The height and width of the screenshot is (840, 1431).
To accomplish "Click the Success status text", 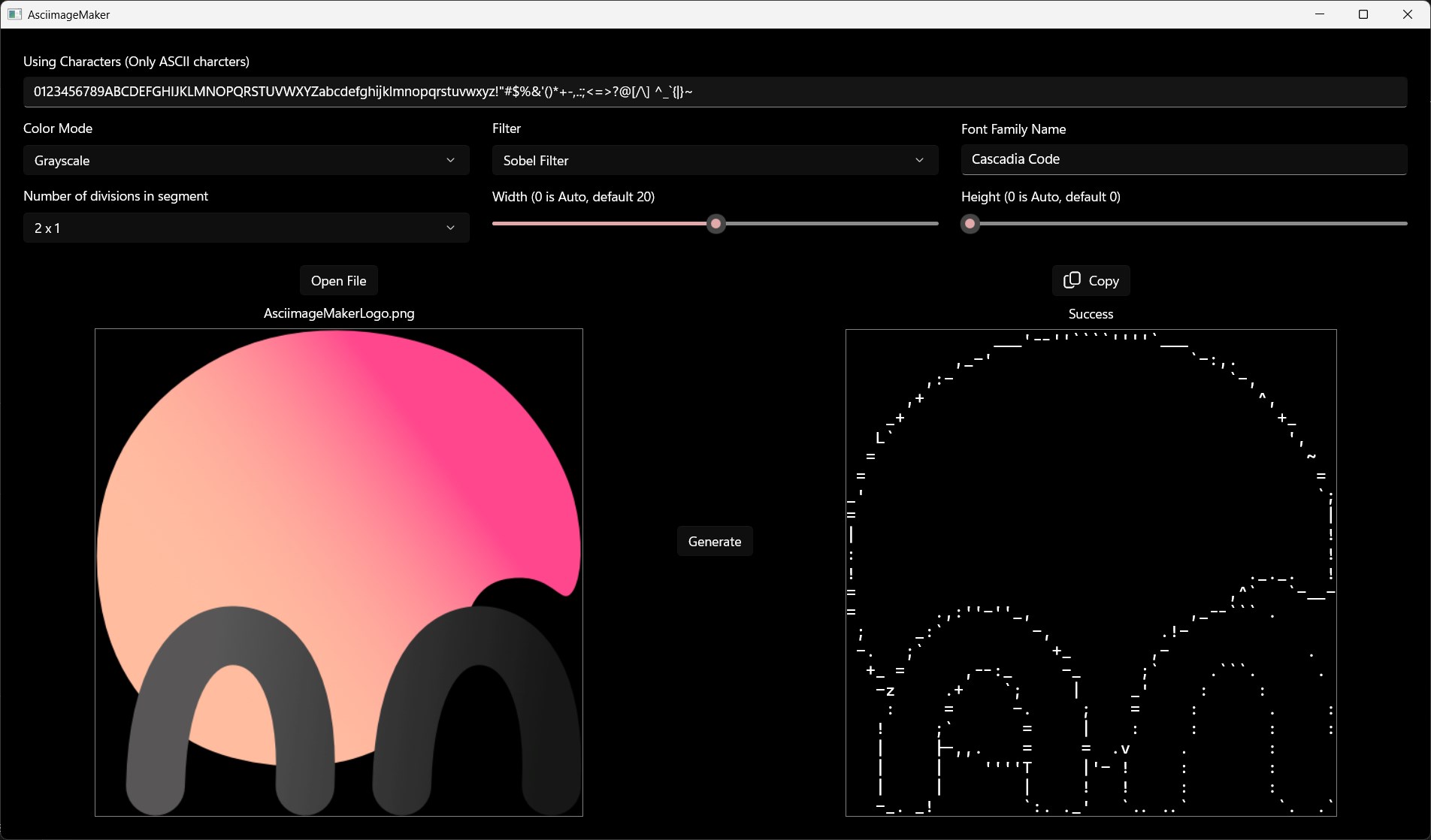I will [x=1091, y=314].
